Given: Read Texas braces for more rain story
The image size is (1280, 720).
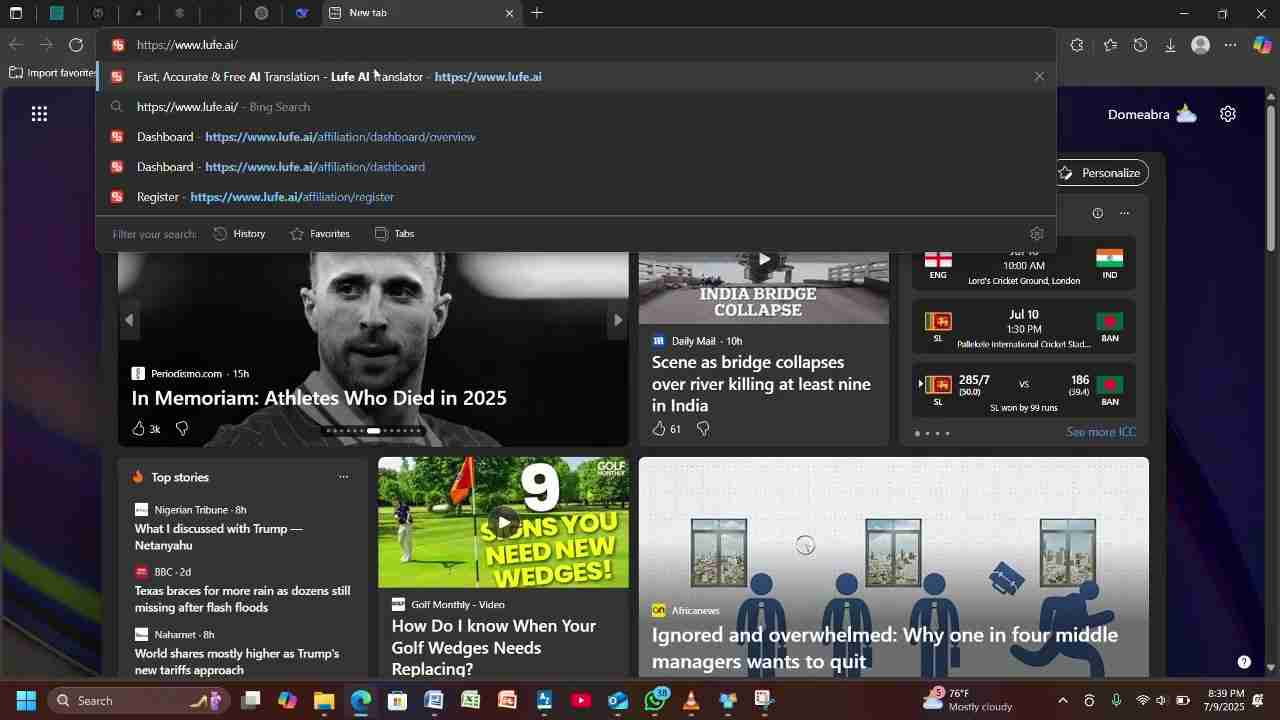Looking at the screenshot, I should tap(243, 599).
